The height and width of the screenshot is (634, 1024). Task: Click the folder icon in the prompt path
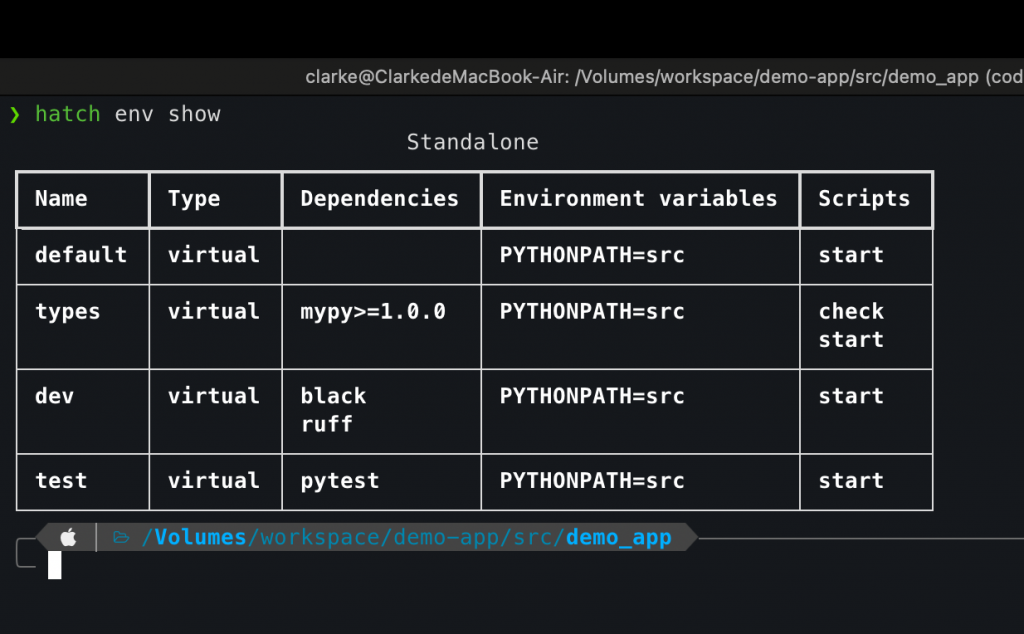121,537
